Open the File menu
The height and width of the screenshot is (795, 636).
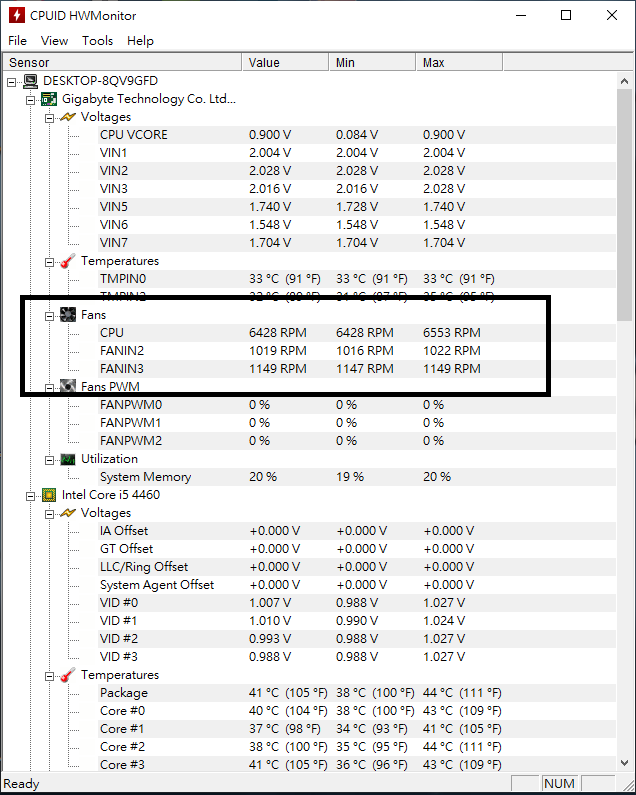click(18, 41)
